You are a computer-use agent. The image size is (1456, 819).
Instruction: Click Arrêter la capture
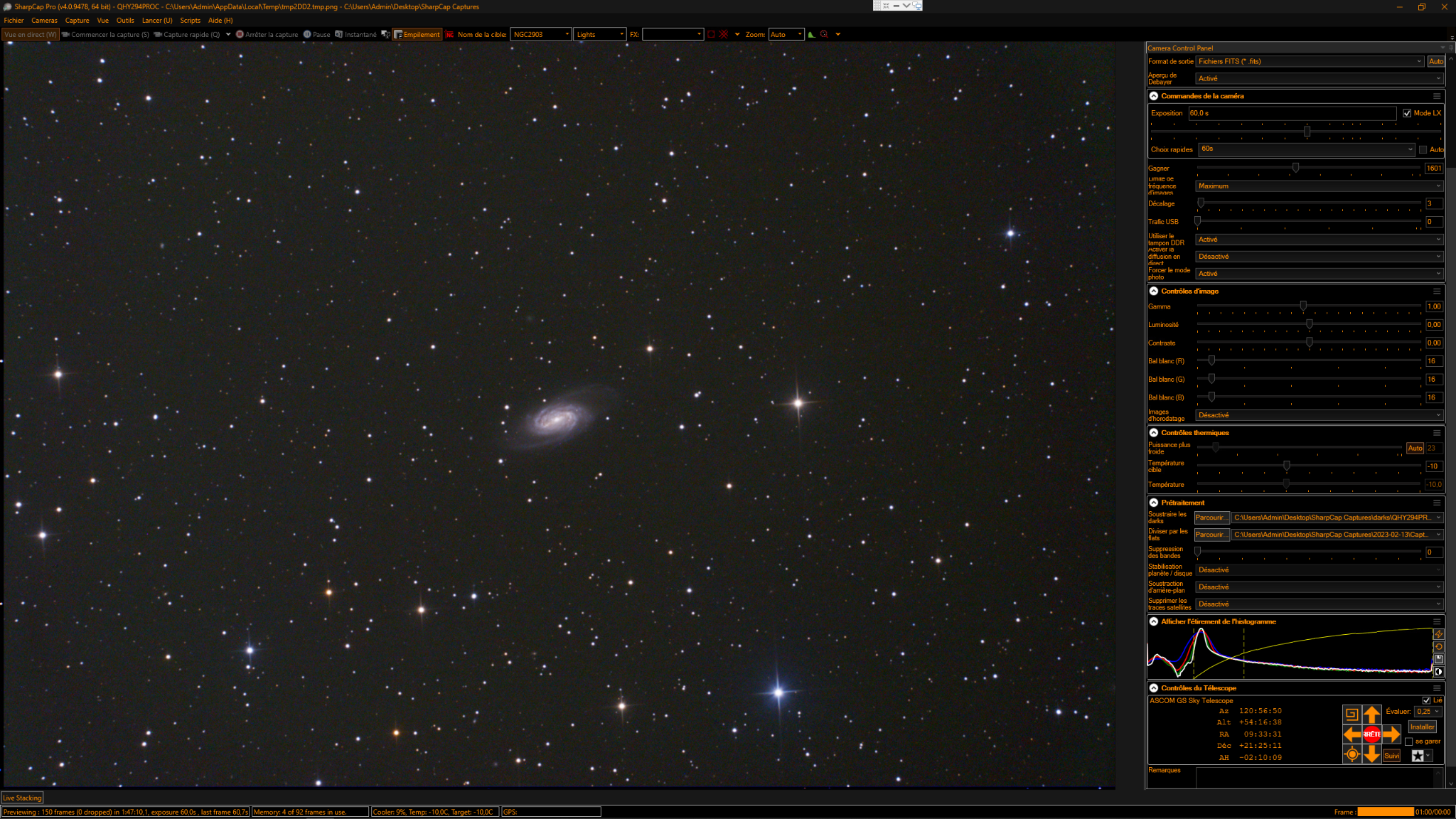[267, 34]
